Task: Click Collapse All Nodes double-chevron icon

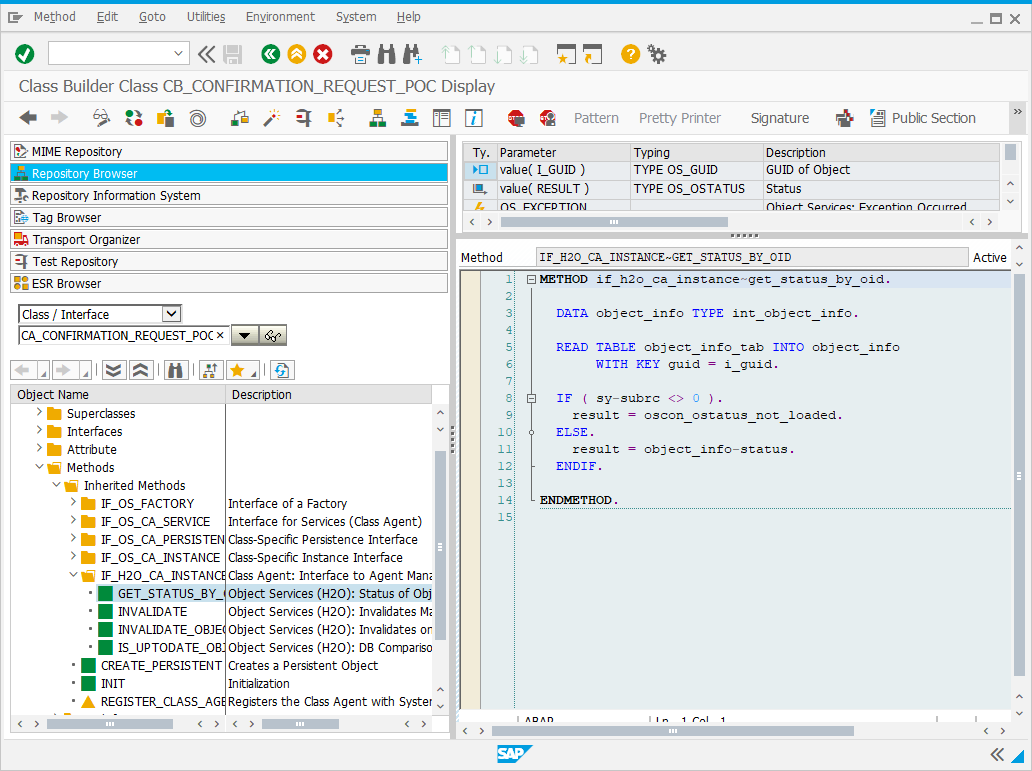Action: coord(141,371)
